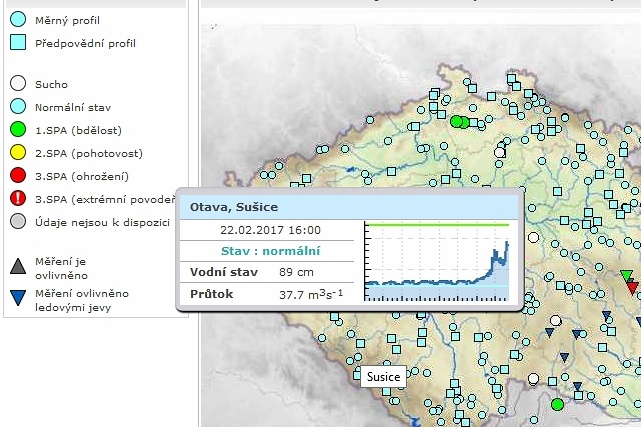Select the red triangle station marker on map
Viewport: 641px width, 427px height.
[x=632, y=288]
